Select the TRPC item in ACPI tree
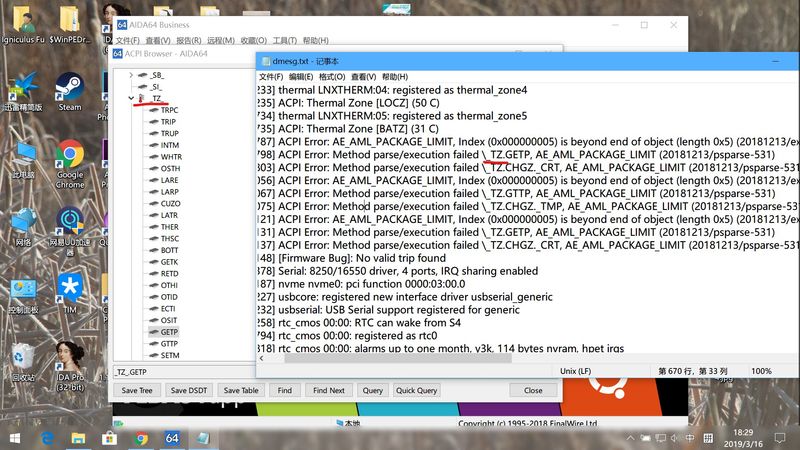The image size is (800, 450). coord(169,110)
